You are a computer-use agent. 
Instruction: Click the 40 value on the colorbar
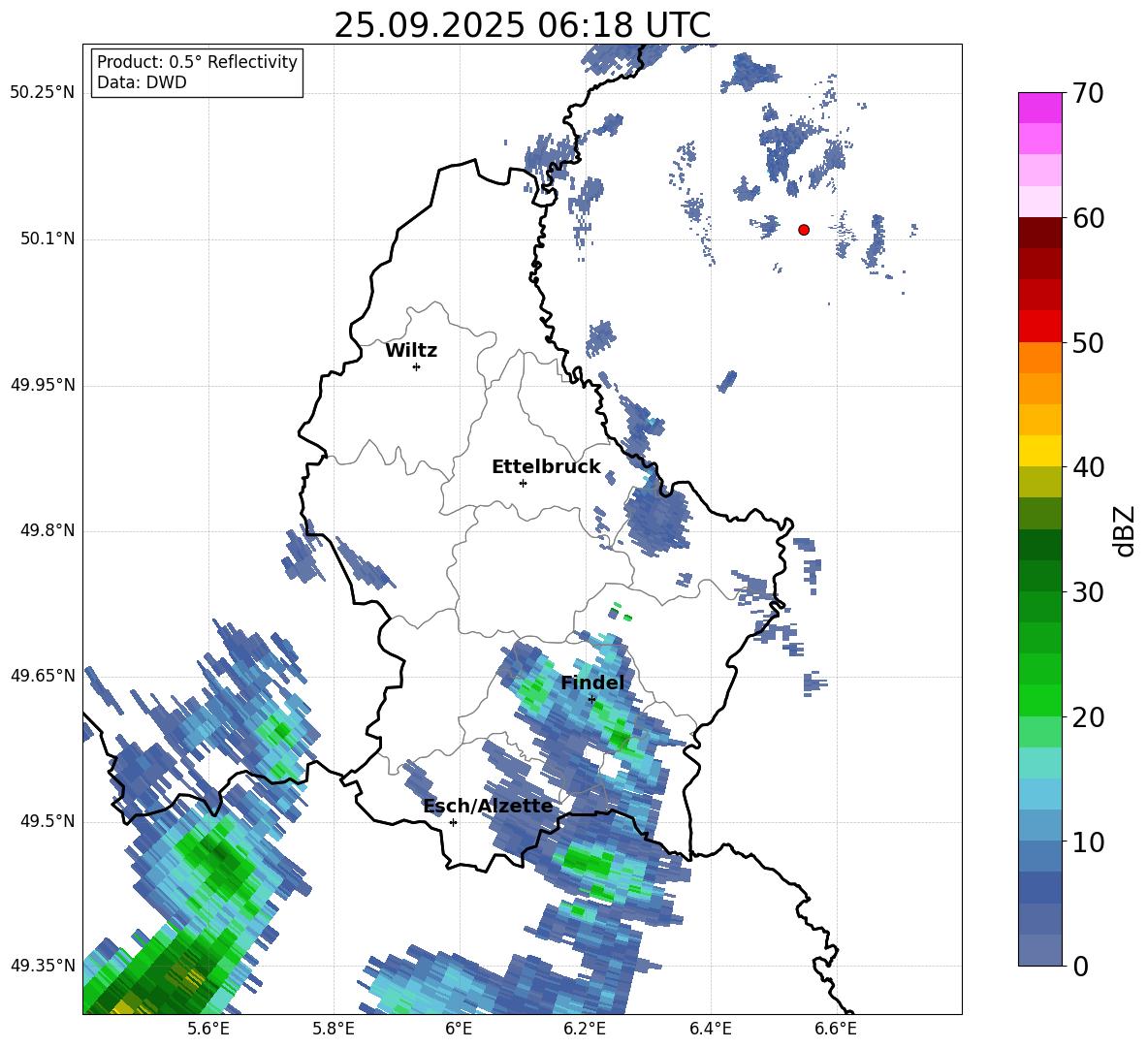(x=1088, y=467)
